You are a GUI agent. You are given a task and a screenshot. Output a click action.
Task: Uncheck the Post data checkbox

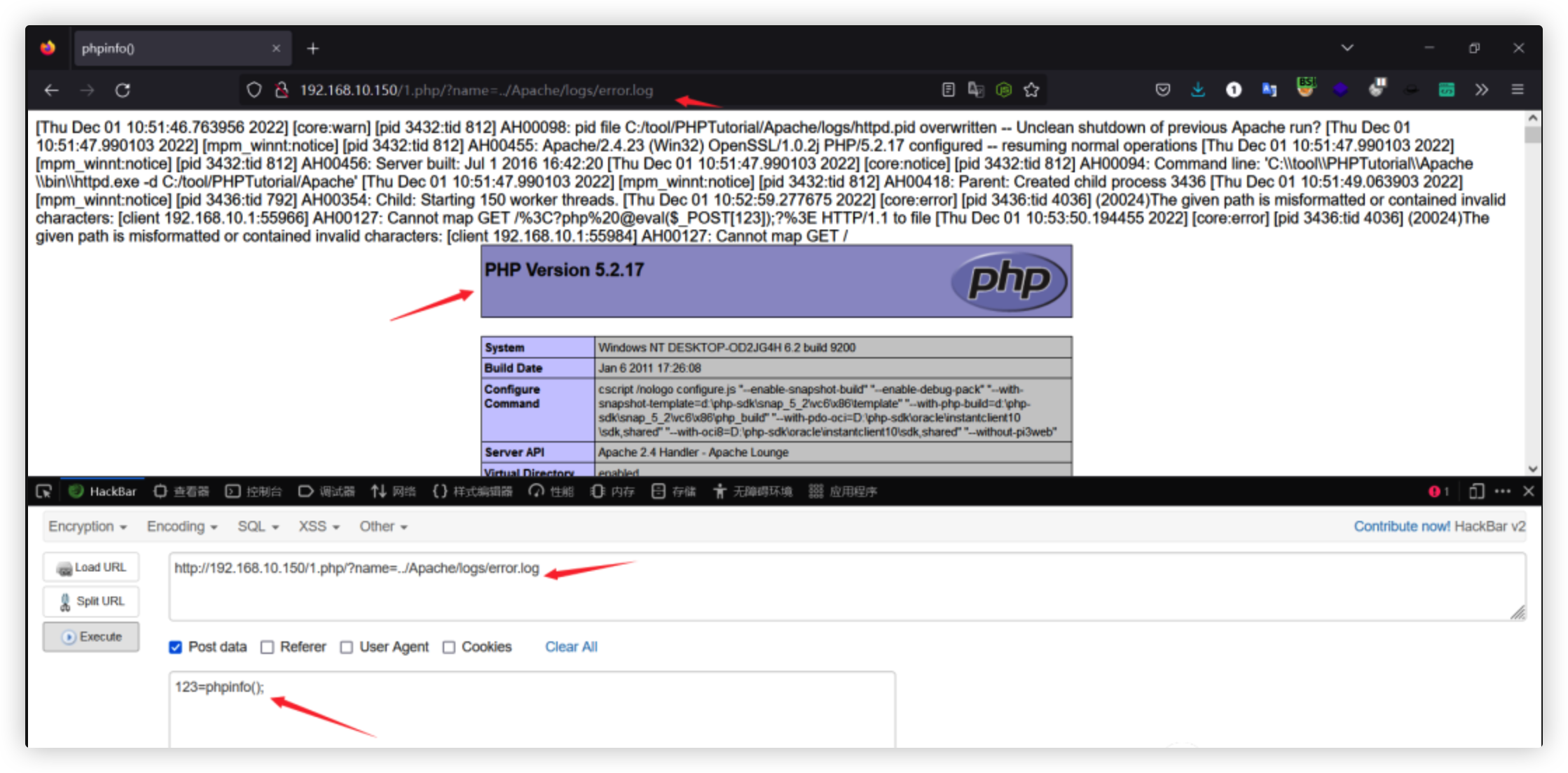pyautogui.click(x=176, y=647)
